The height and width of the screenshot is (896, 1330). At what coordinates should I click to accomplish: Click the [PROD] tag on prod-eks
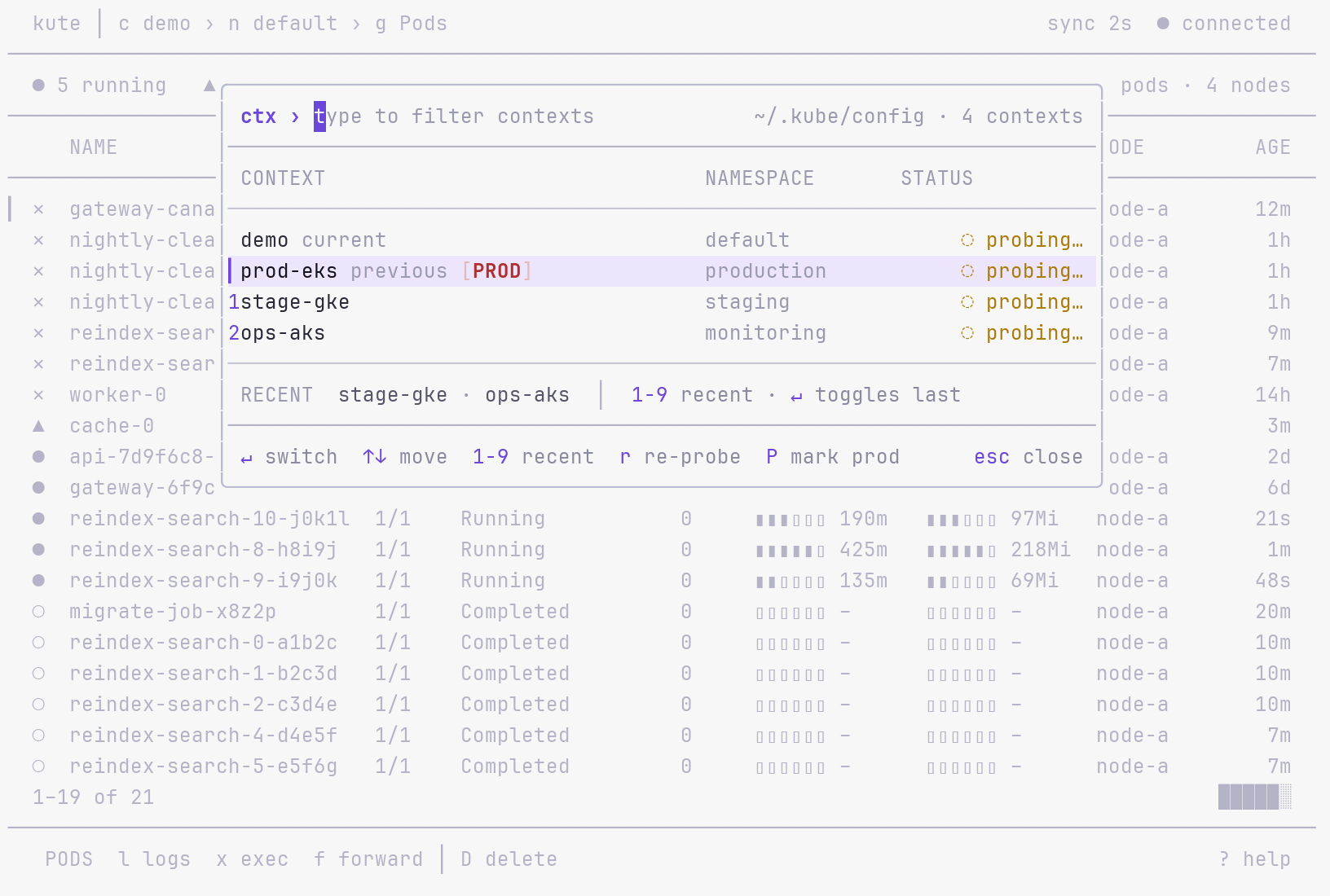(497, 271)
